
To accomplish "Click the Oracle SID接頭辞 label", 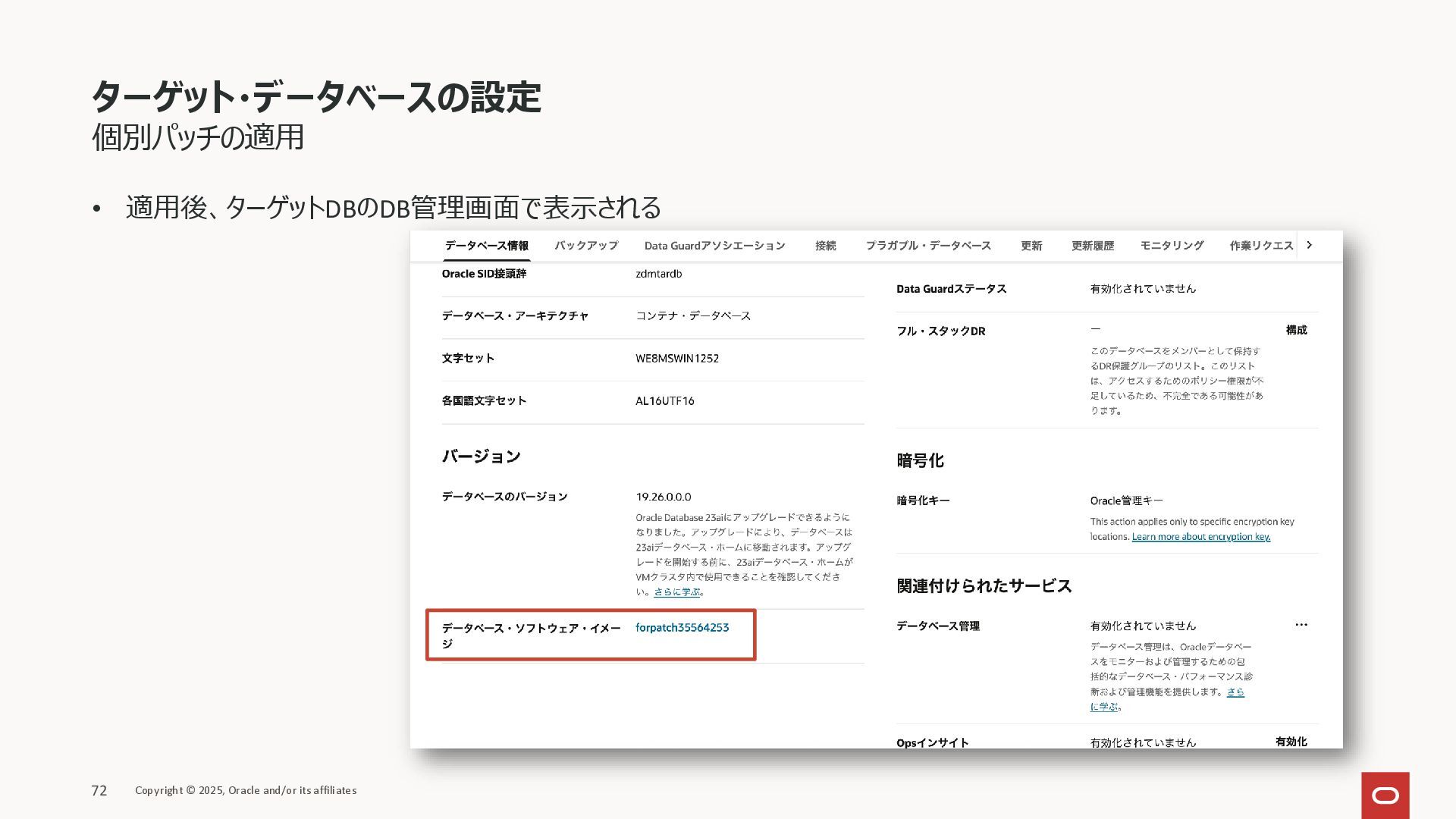I will coord(484,274).
